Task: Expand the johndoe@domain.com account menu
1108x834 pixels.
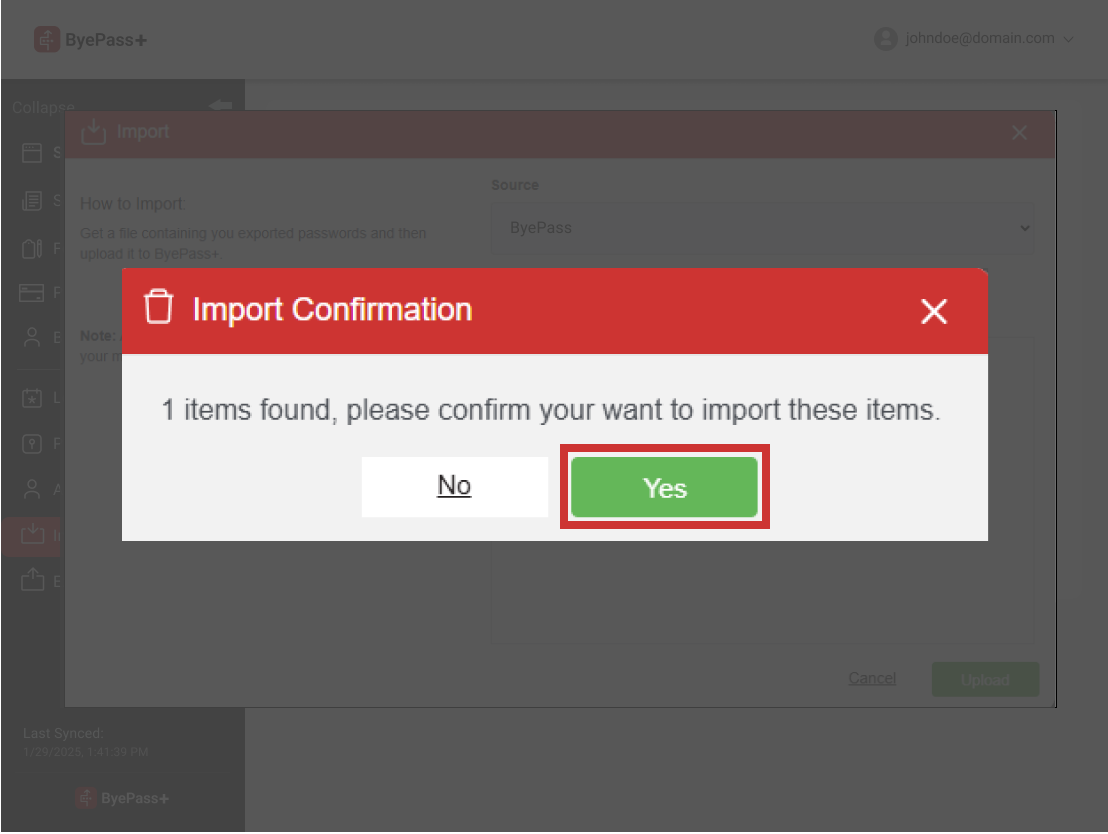Action: (974, 38)
